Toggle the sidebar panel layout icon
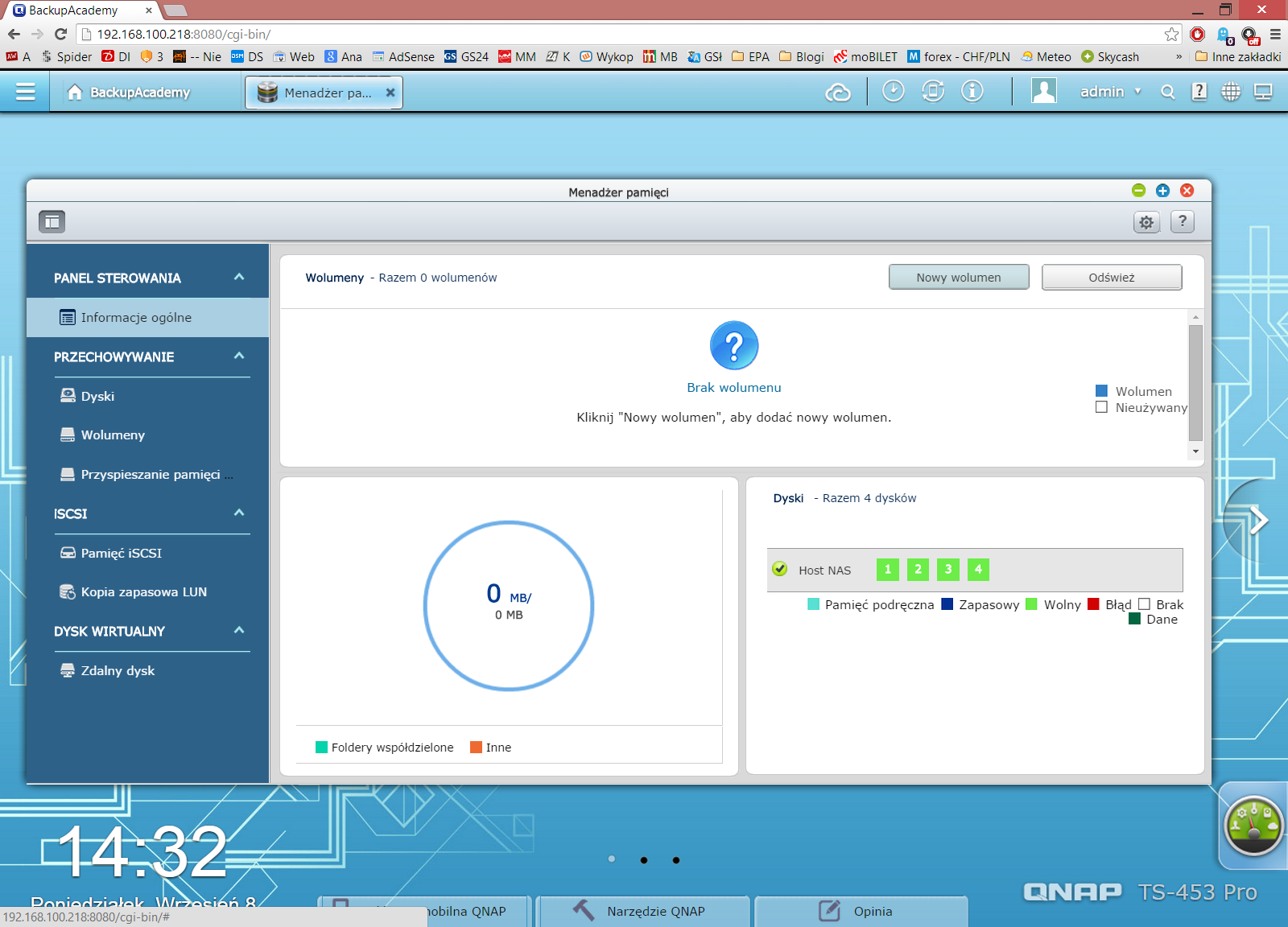The width and height of the screenshot is (1288, 927). point(52,221)
